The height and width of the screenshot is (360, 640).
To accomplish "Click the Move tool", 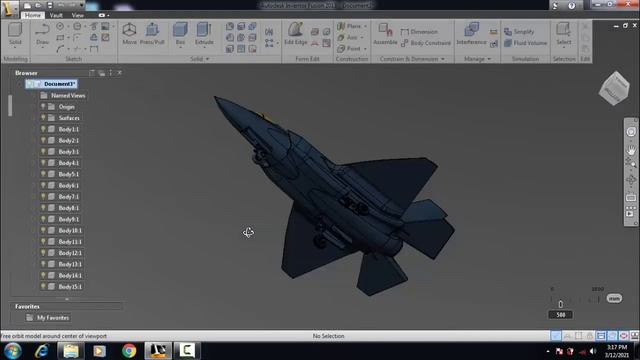I will (129, 34).
